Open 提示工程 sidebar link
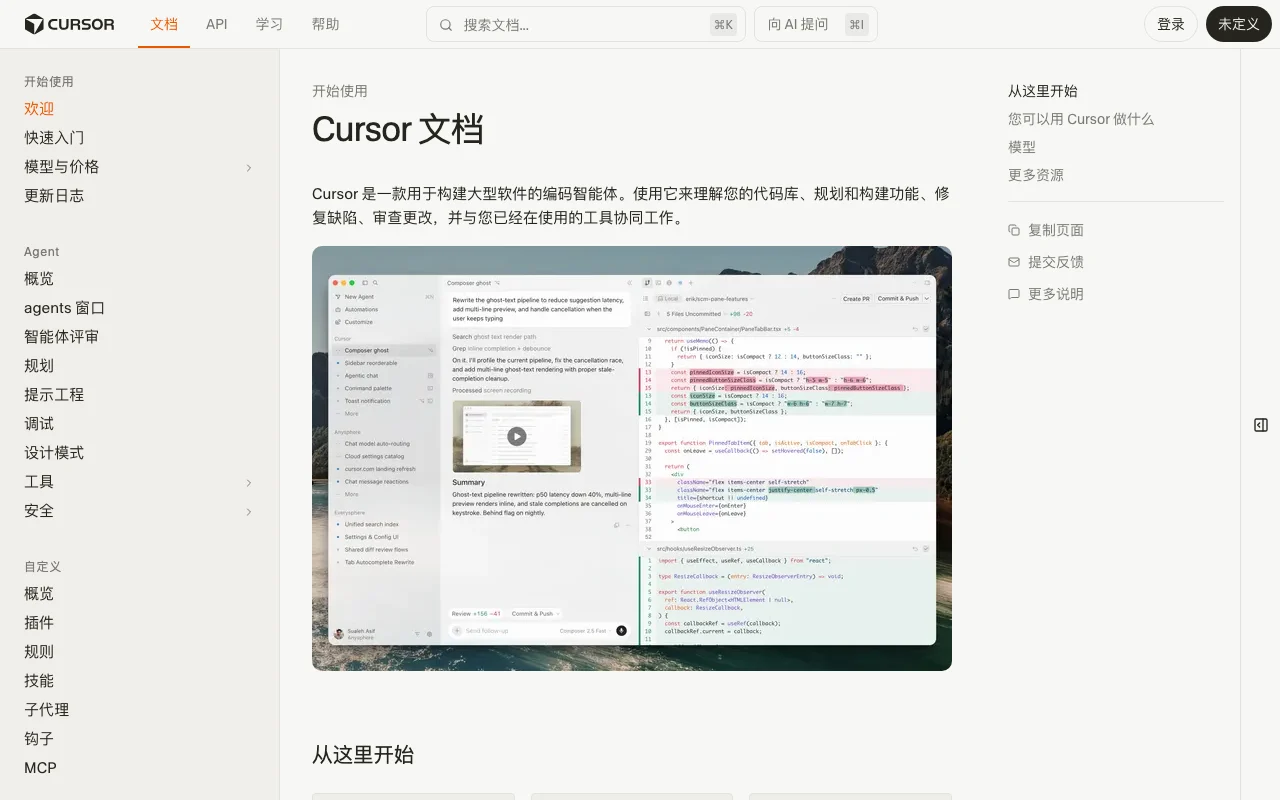Screen dimensions: 1280x800 tap(54, 395)
